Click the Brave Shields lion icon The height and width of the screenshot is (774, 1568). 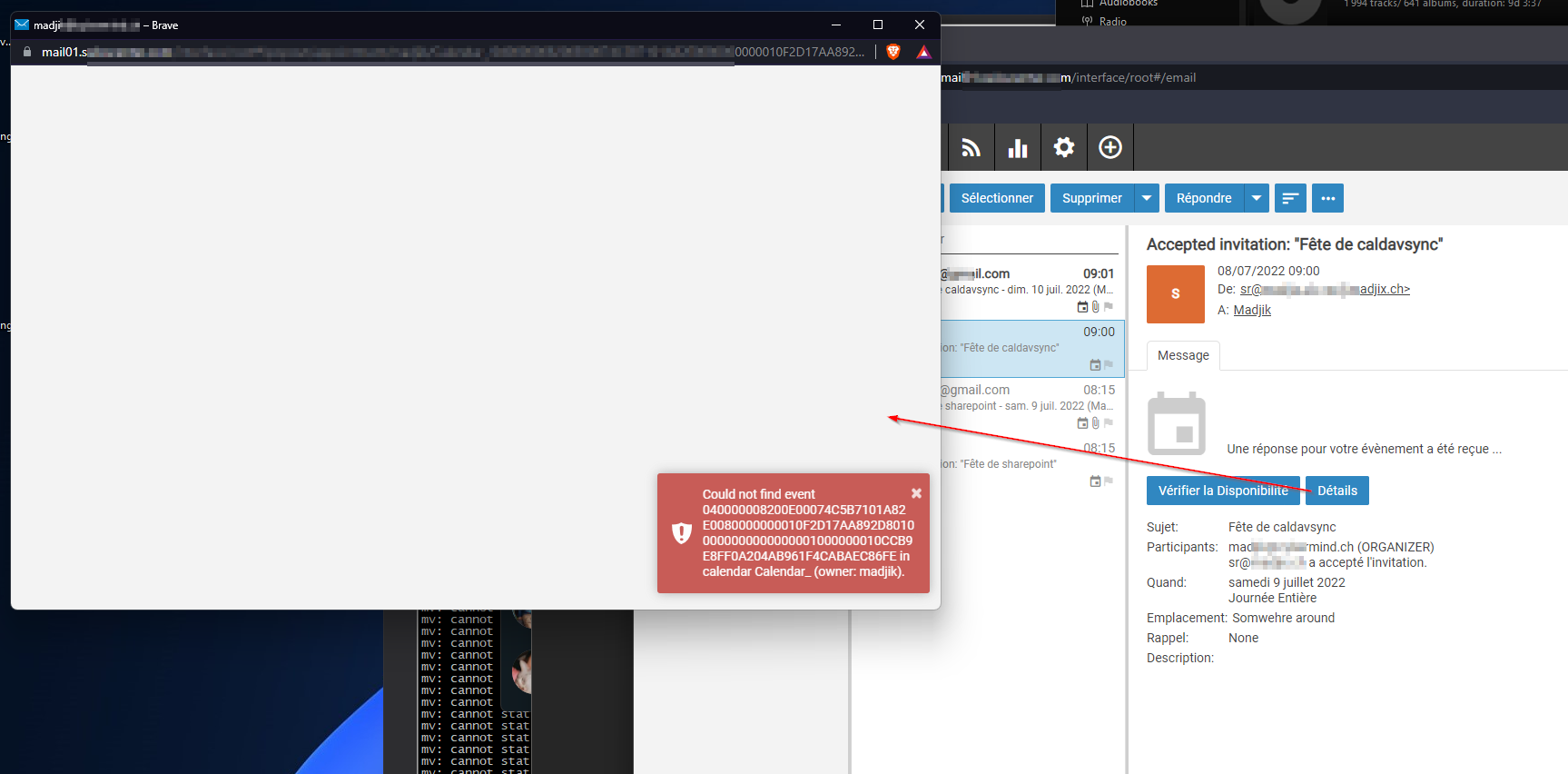click(893, 52)
